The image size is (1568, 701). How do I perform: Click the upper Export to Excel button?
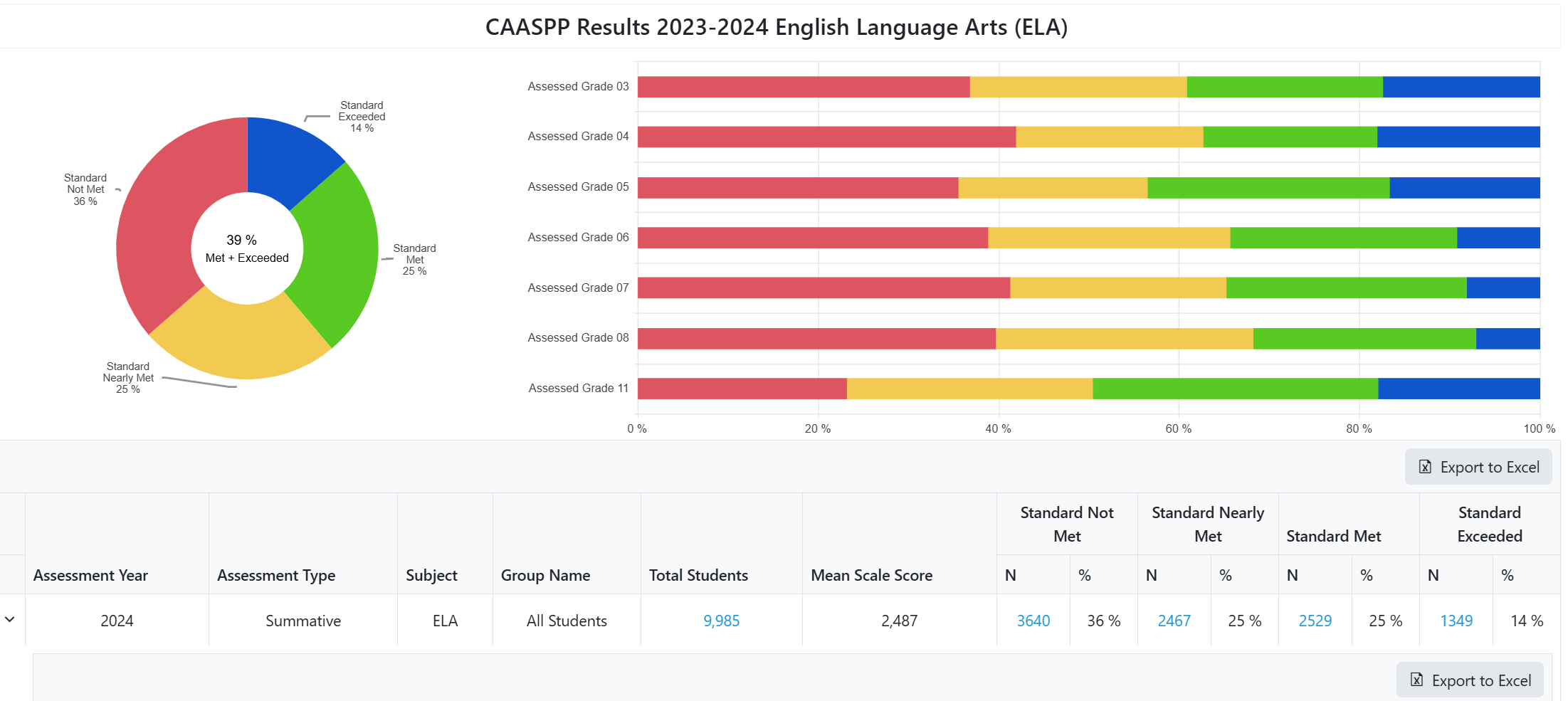1478,467
